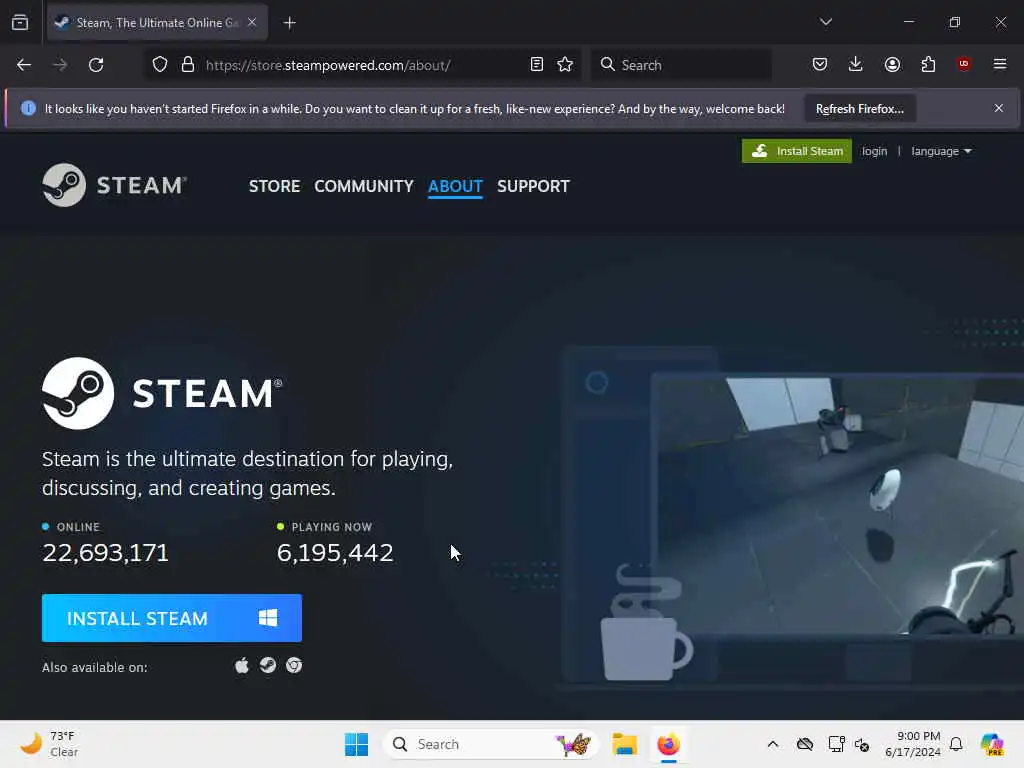Select the ABOUT menu item
The width and height of the screenshot is (1024, 768).
pos(455,186)
